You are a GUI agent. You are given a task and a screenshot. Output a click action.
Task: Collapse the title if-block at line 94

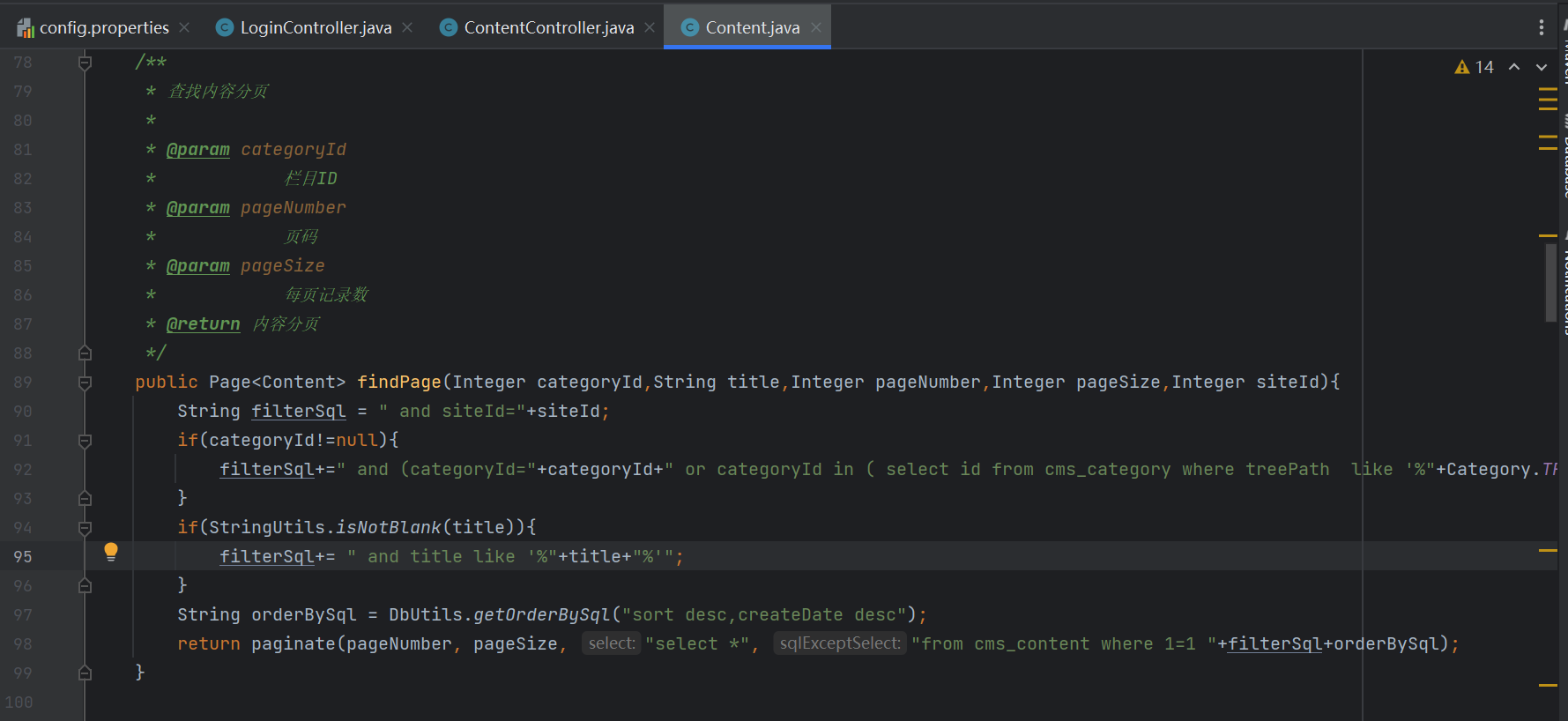85,528
